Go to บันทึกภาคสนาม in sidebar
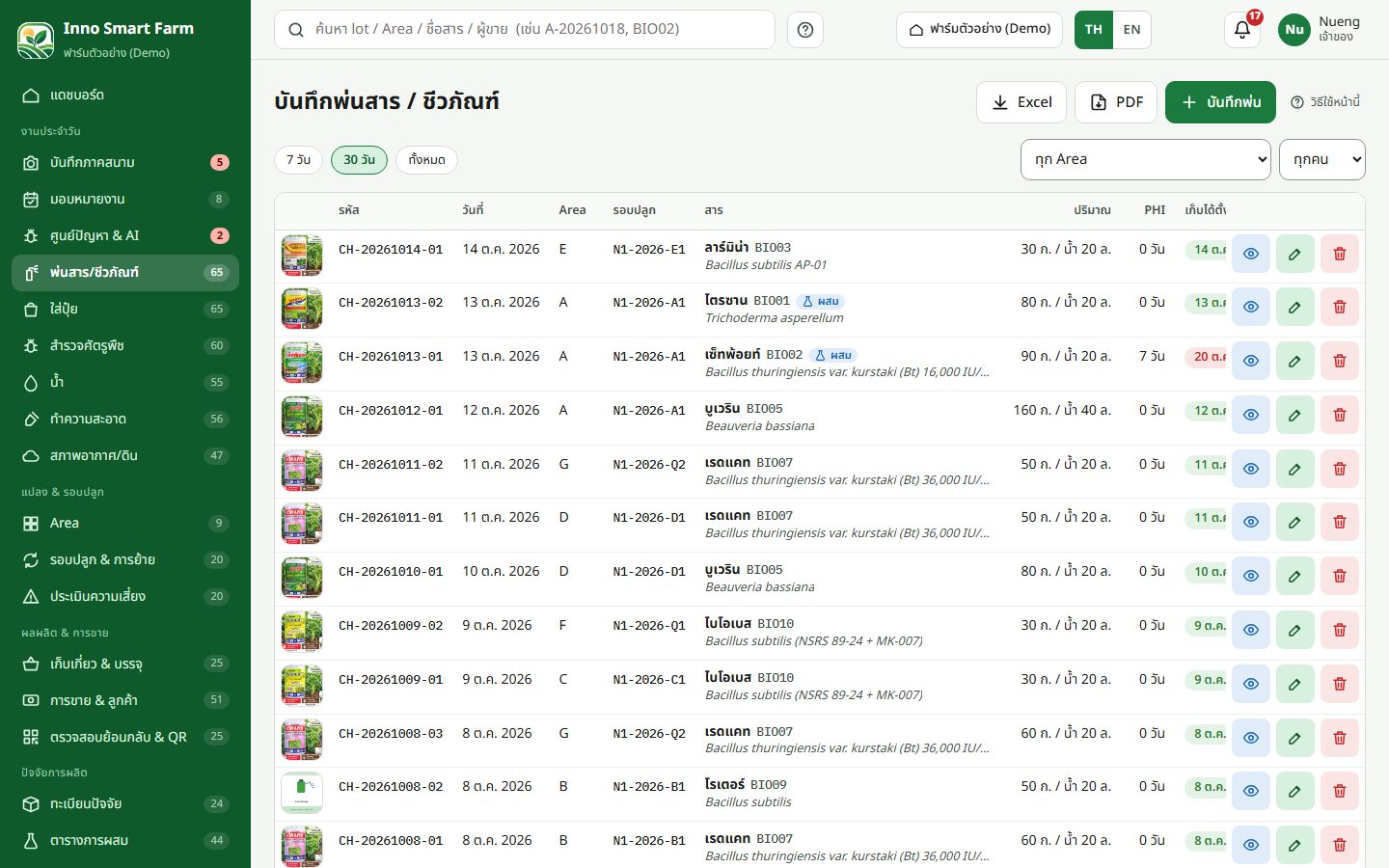 click(125, 163)
